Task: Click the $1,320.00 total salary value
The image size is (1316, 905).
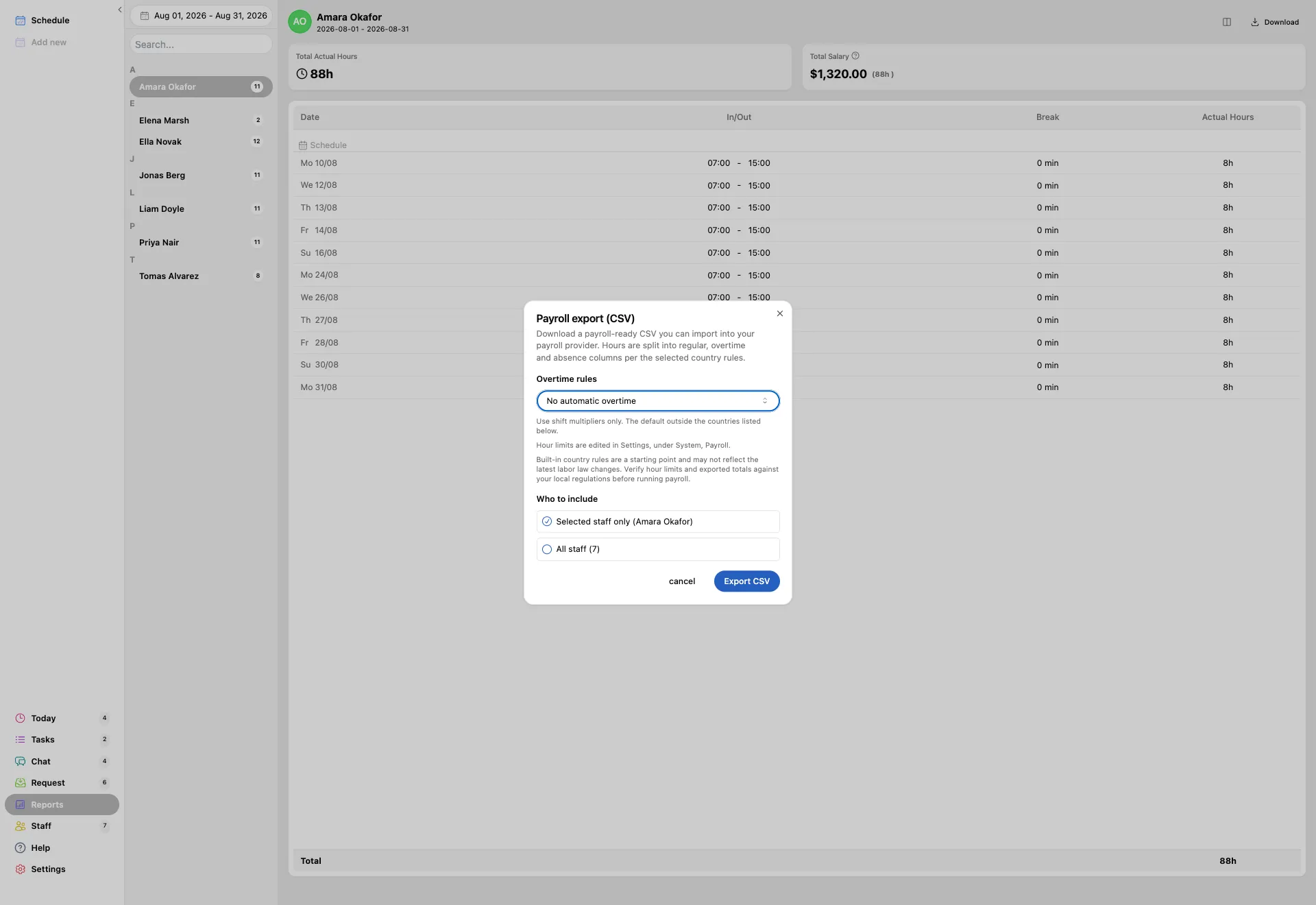Action: click(x=838, y=74)
